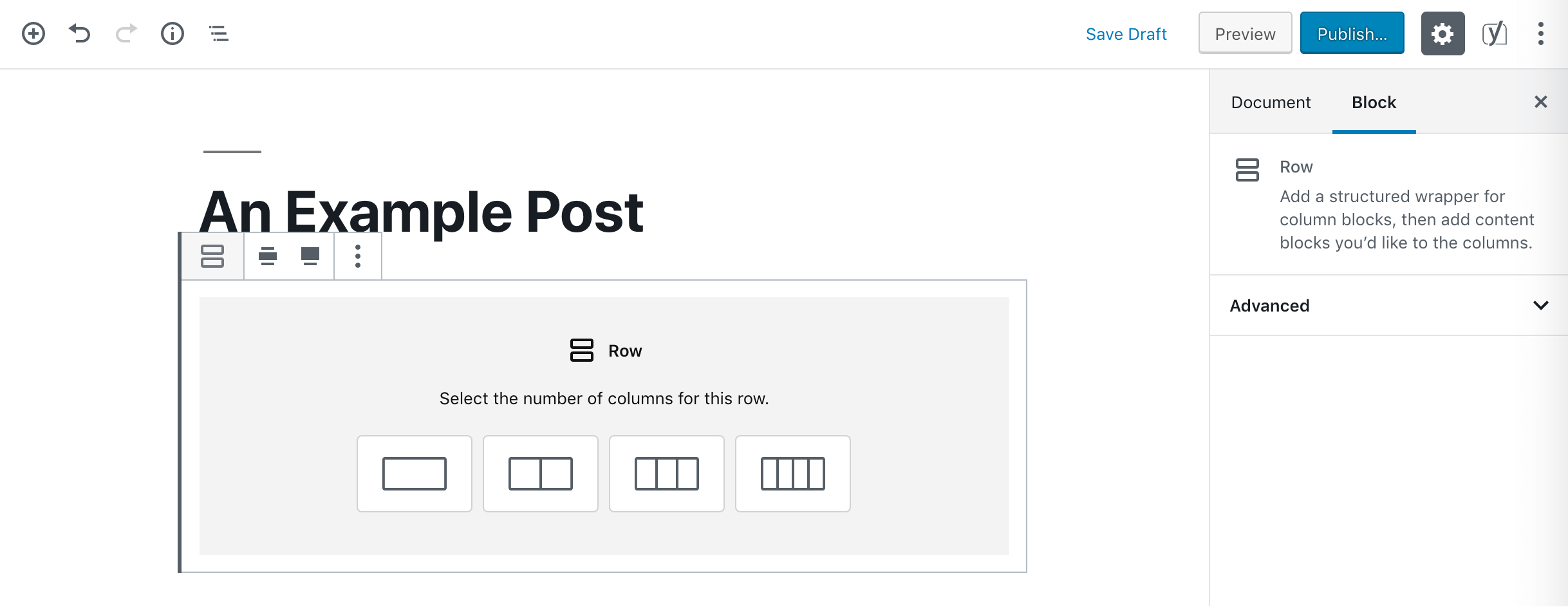
Task: Select the Block tab
Action: (1374, 102)
